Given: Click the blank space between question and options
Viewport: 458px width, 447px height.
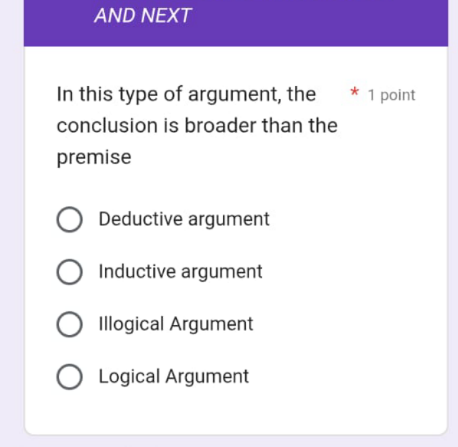Looking at the screenshot, I should point(236,187).
